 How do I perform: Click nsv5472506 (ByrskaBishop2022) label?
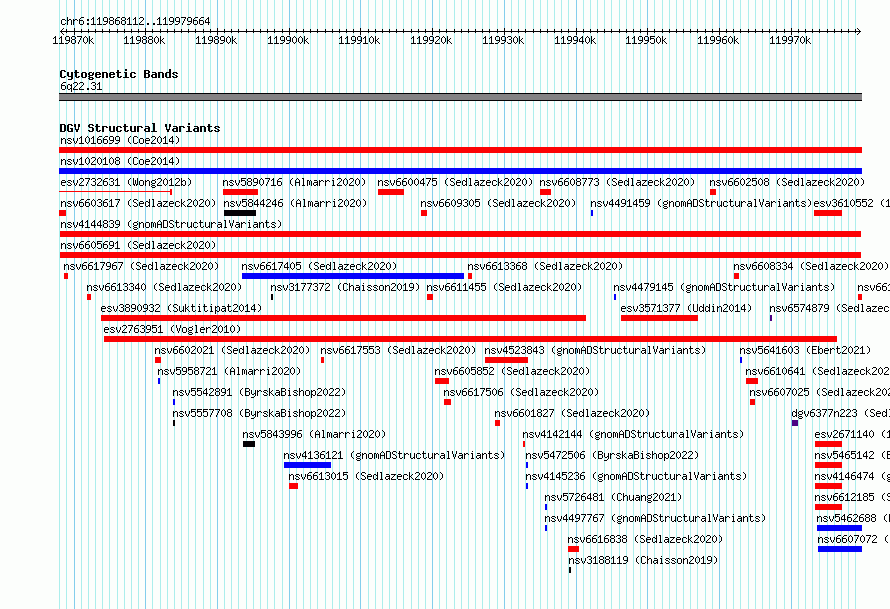[x=612, y=455]
